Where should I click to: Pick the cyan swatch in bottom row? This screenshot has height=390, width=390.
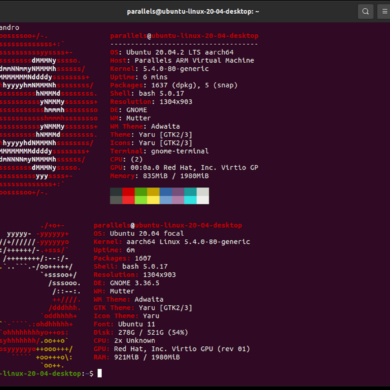[190, 200]
